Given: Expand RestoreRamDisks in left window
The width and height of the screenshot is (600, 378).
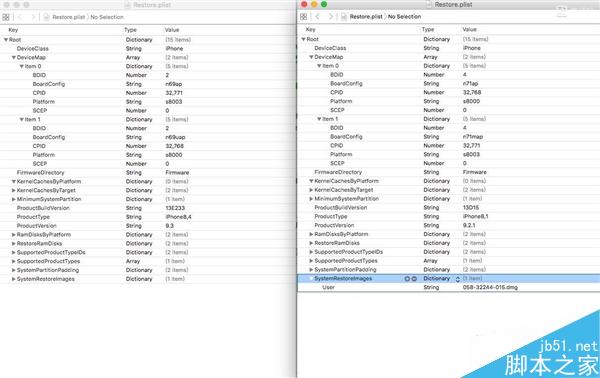Looking at the screenshot, I should [13, 244].
